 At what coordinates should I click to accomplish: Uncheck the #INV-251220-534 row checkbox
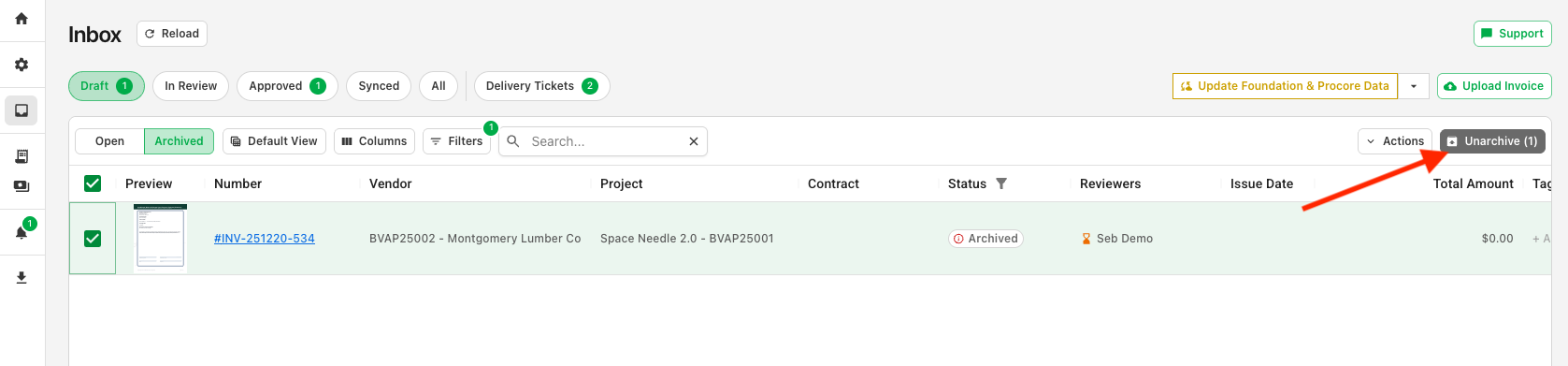(93, 239)
